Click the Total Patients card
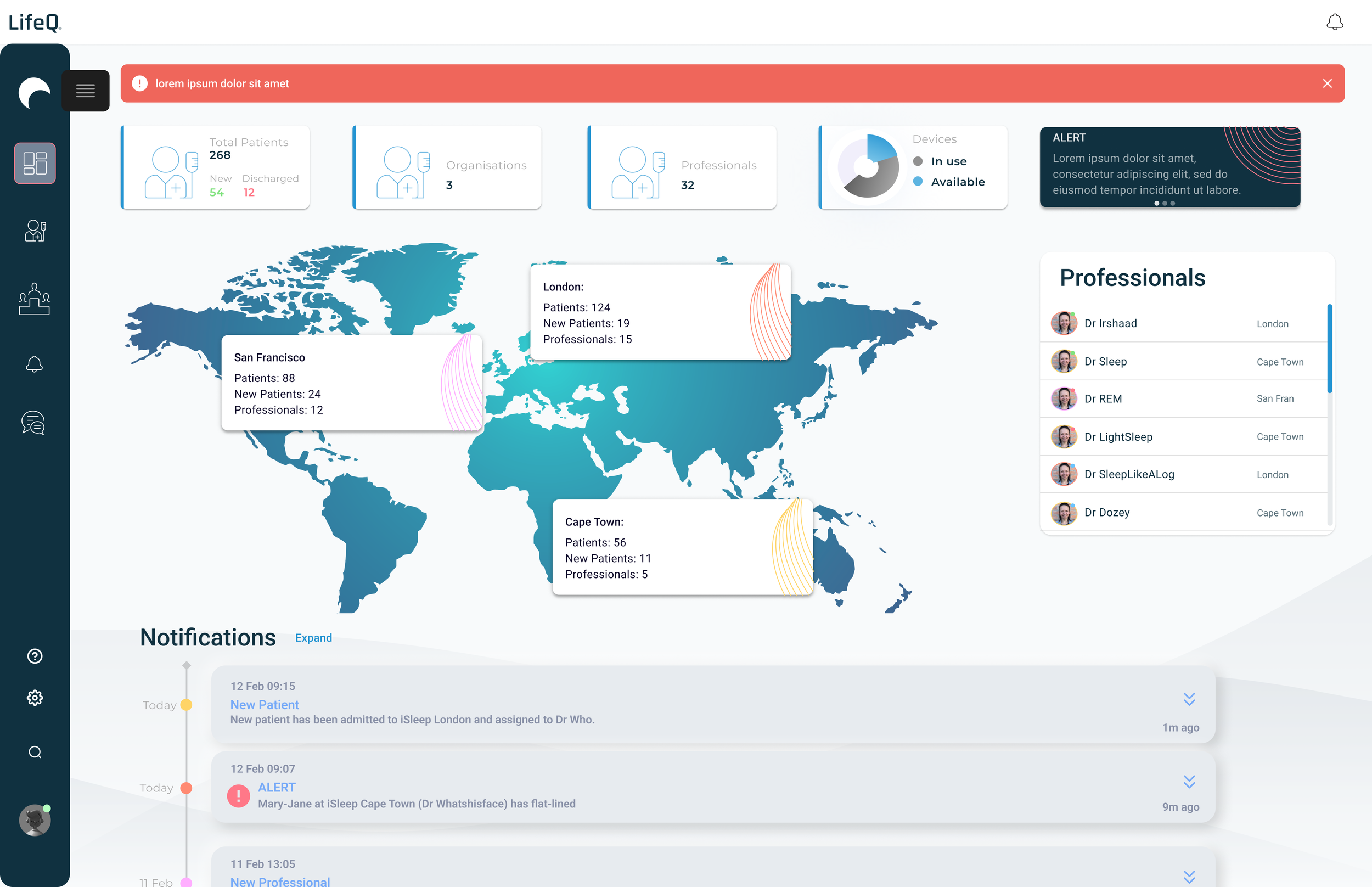1372x887 pixels. [215, 167]
